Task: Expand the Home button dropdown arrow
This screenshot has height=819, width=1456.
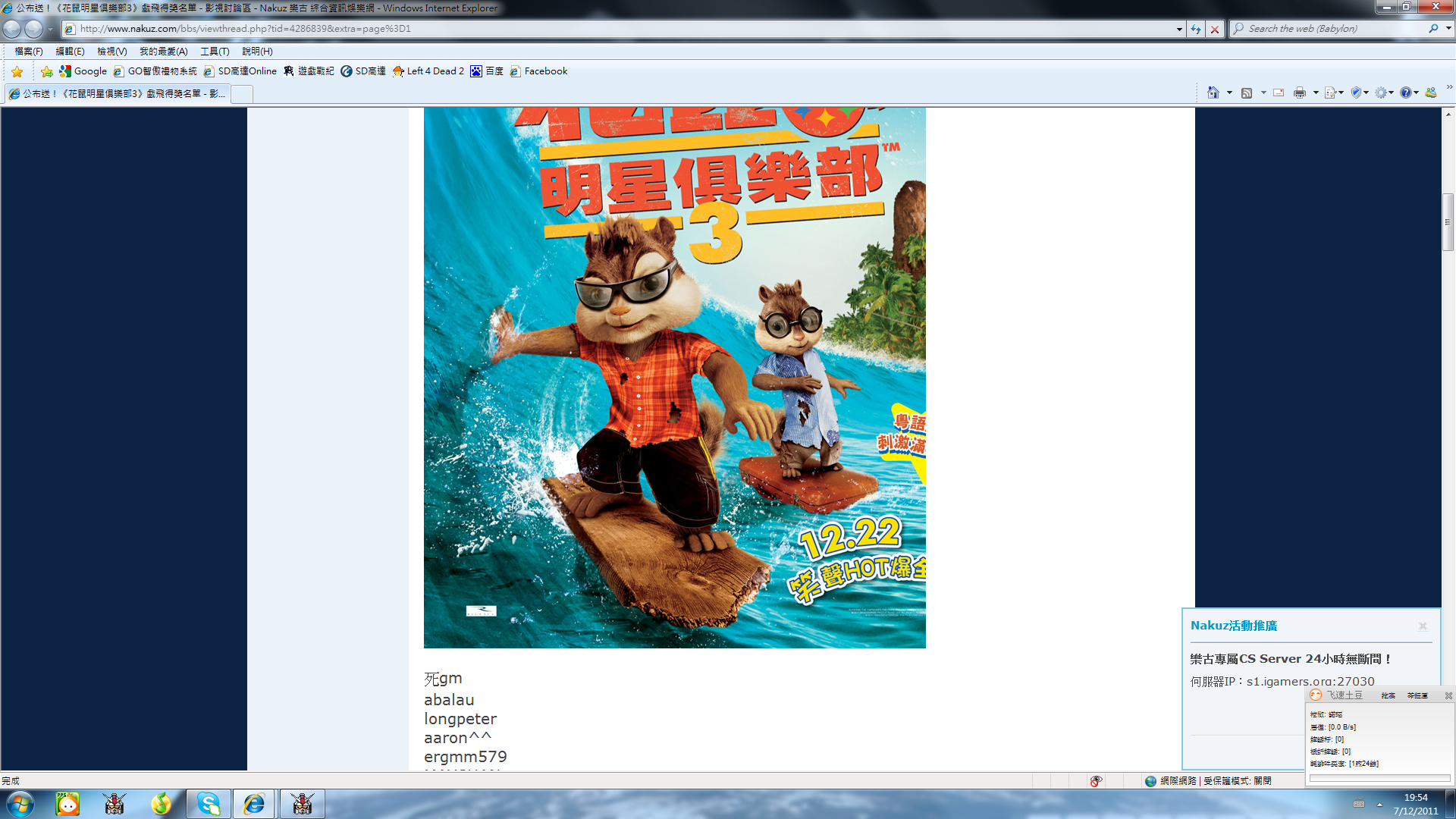Action: pyautogui.click(x=1229, y=93)
